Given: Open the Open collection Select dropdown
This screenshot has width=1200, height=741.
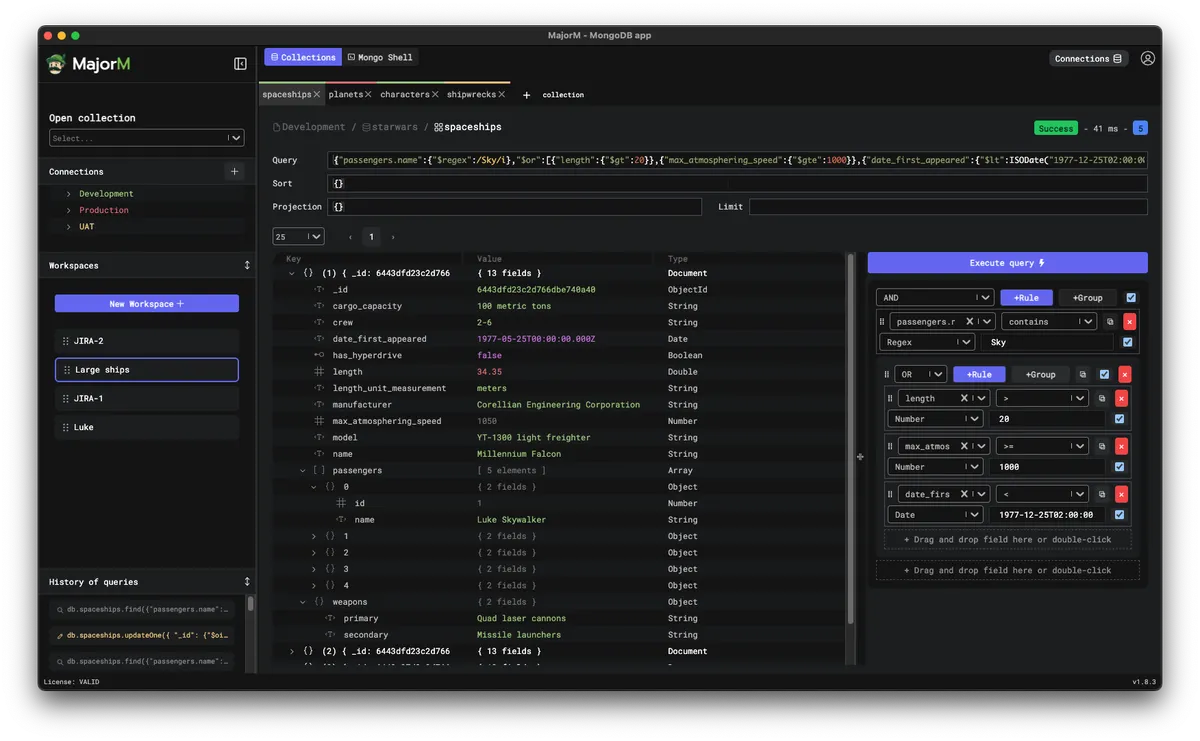Looking at the screenshot, I should point(146,138).
